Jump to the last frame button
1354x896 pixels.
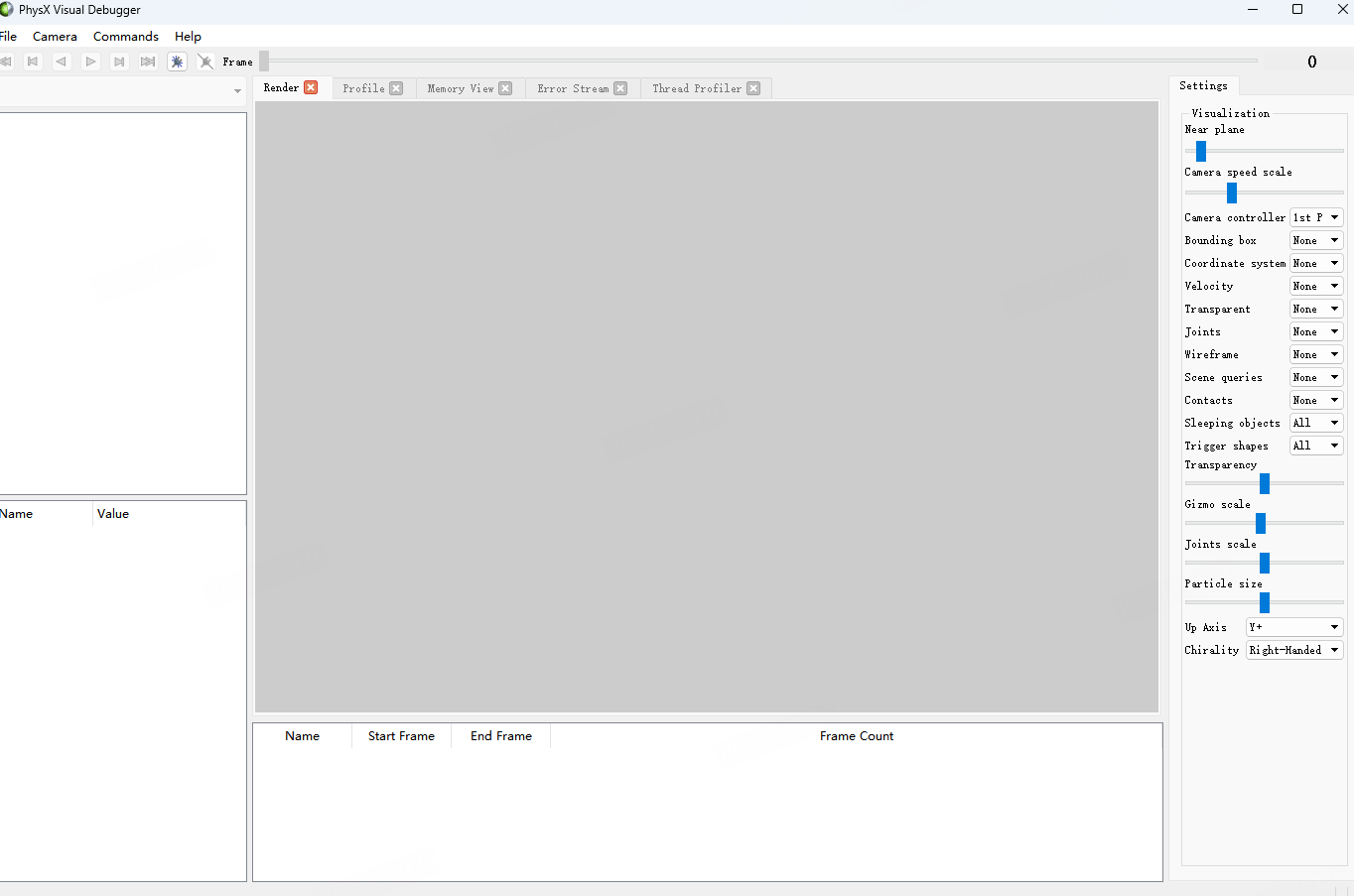148,62
